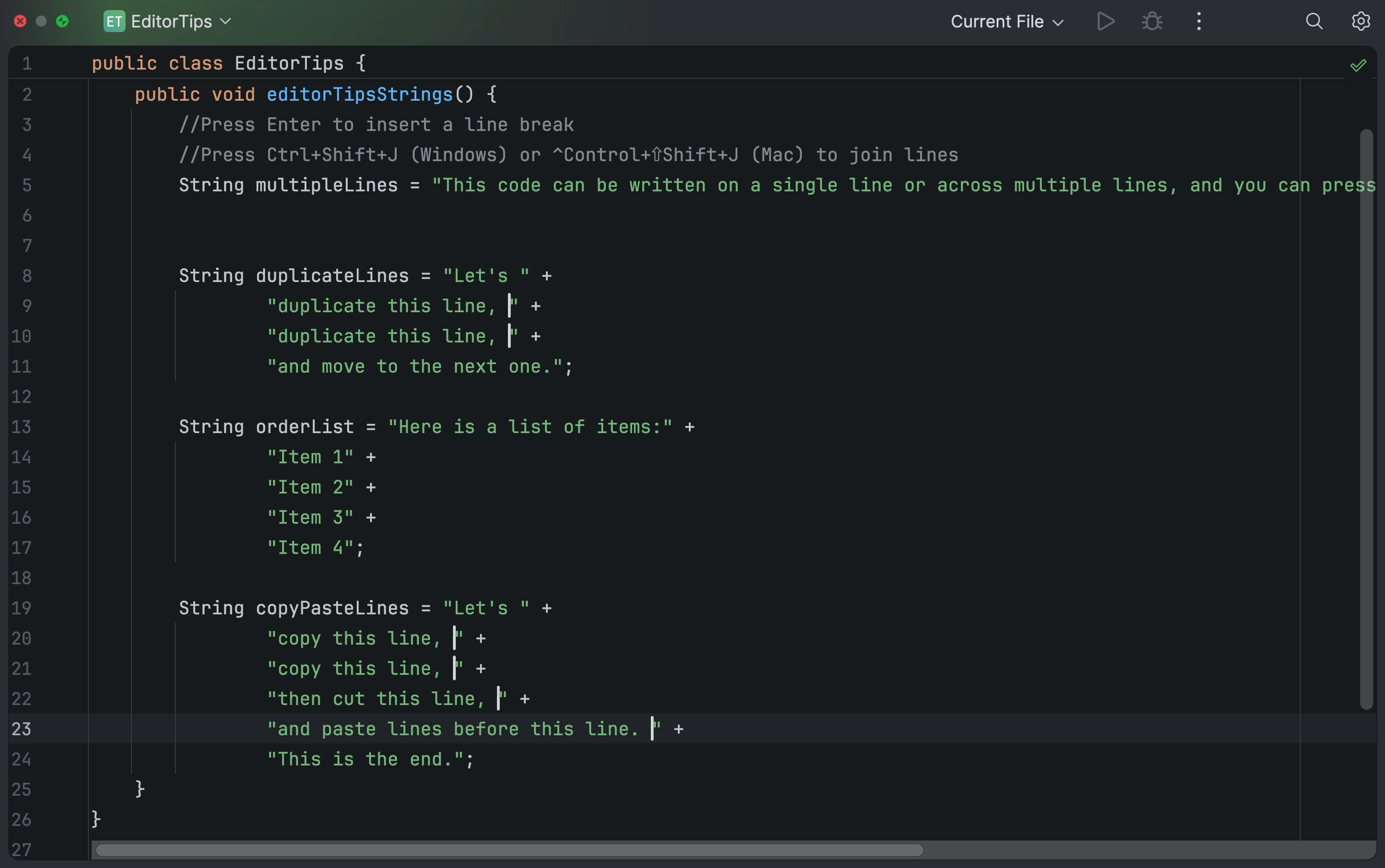Open the More Actions vertical dots menu

1199,22
